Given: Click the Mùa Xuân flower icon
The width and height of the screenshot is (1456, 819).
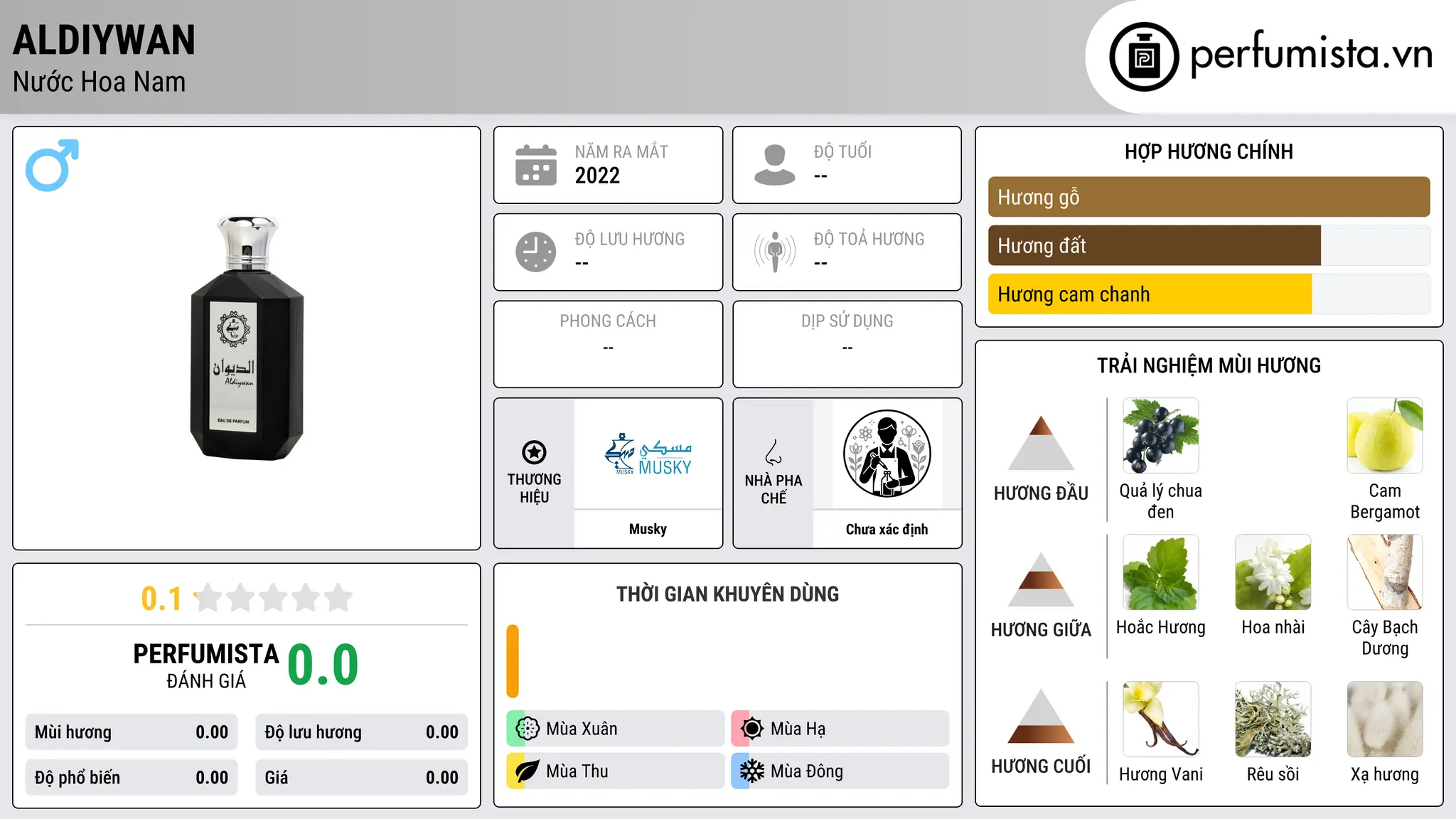Looking at the screenshot, I should (527, 729).
